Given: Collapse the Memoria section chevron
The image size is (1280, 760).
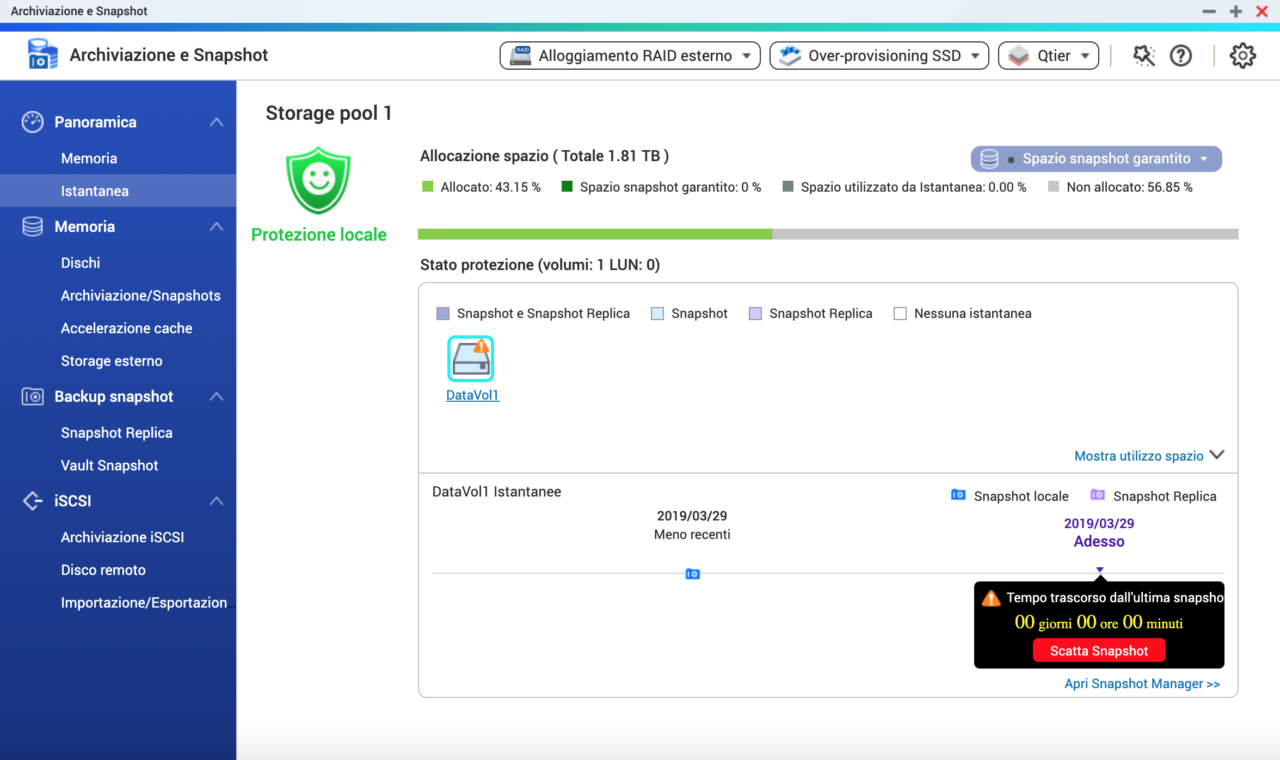Looking at the screenshot, I should pyautogui.click(x=216, y=227).
